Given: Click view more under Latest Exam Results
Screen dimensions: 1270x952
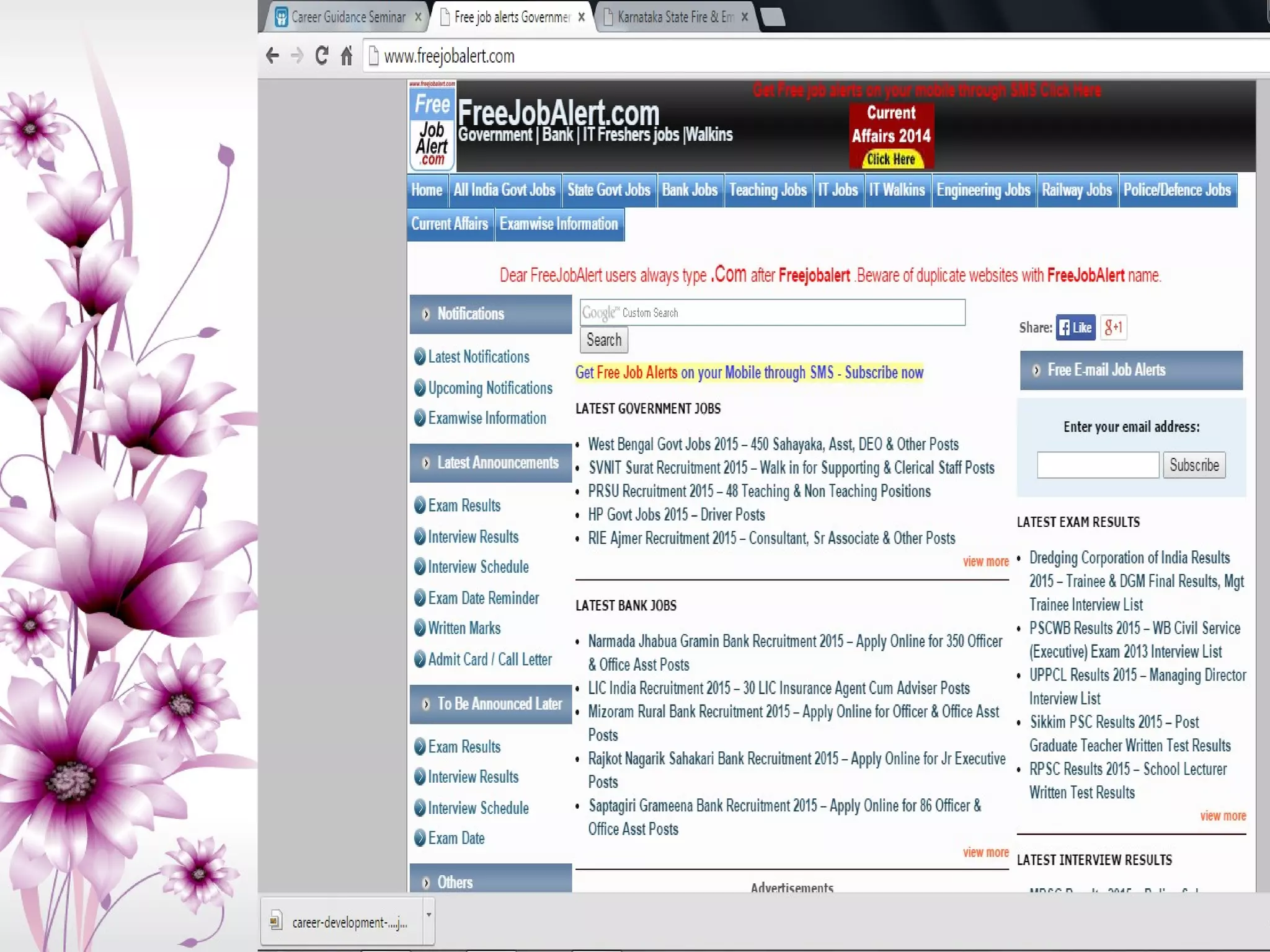Looking at the screenshot, I should click(1222, 816).
